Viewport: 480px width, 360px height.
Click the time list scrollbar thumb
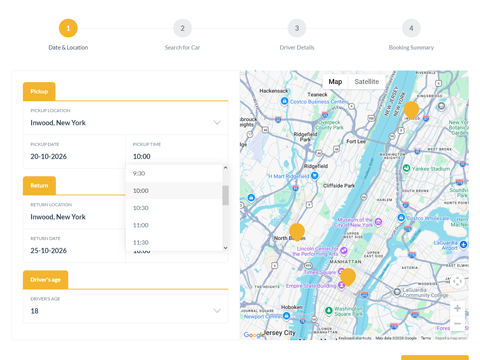click(x=226, y=195)
